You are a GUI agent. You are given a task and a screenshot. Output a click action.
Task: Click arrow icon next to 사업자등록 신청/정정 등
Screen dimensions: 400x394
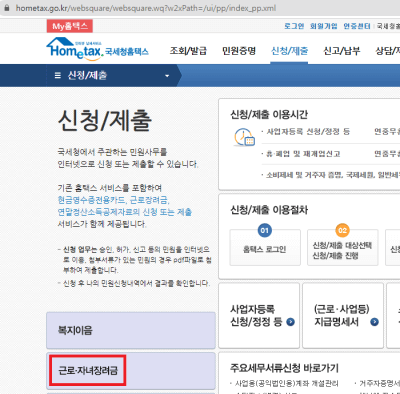[x=291, y=322]
